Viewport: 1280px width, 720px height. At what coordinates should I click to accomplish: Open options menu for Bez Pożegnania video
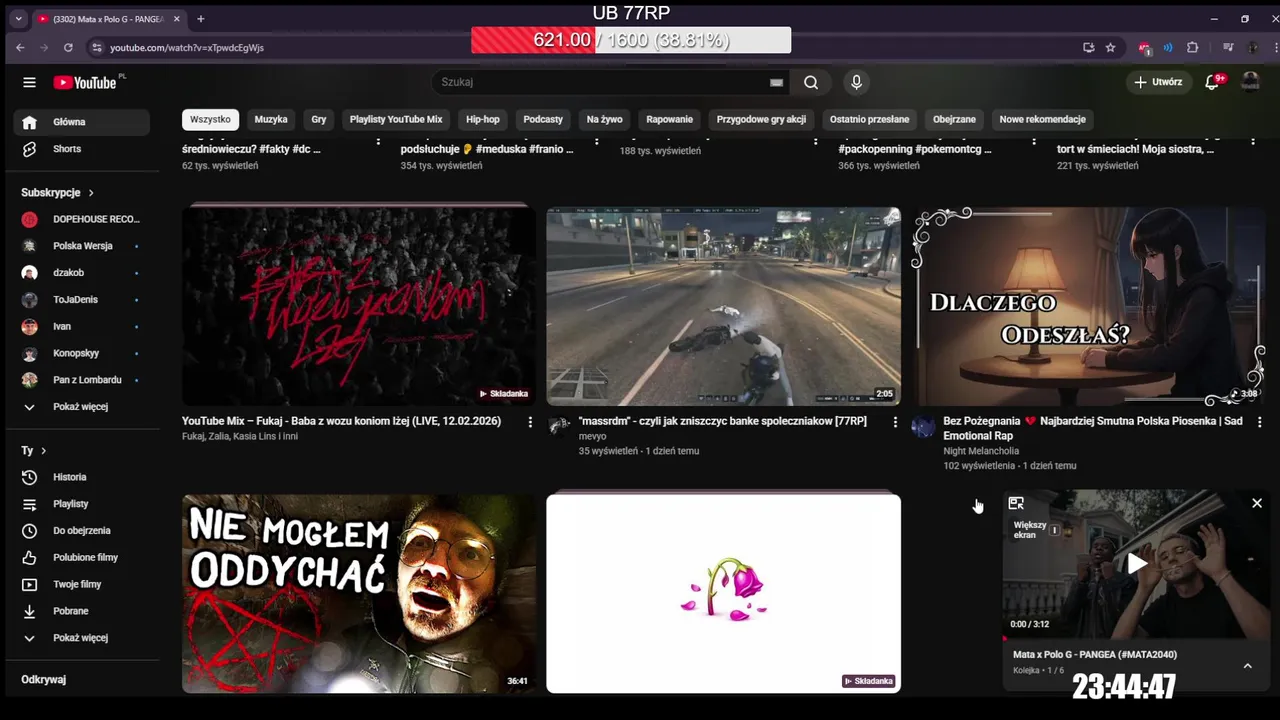(x=1259, y=422)
